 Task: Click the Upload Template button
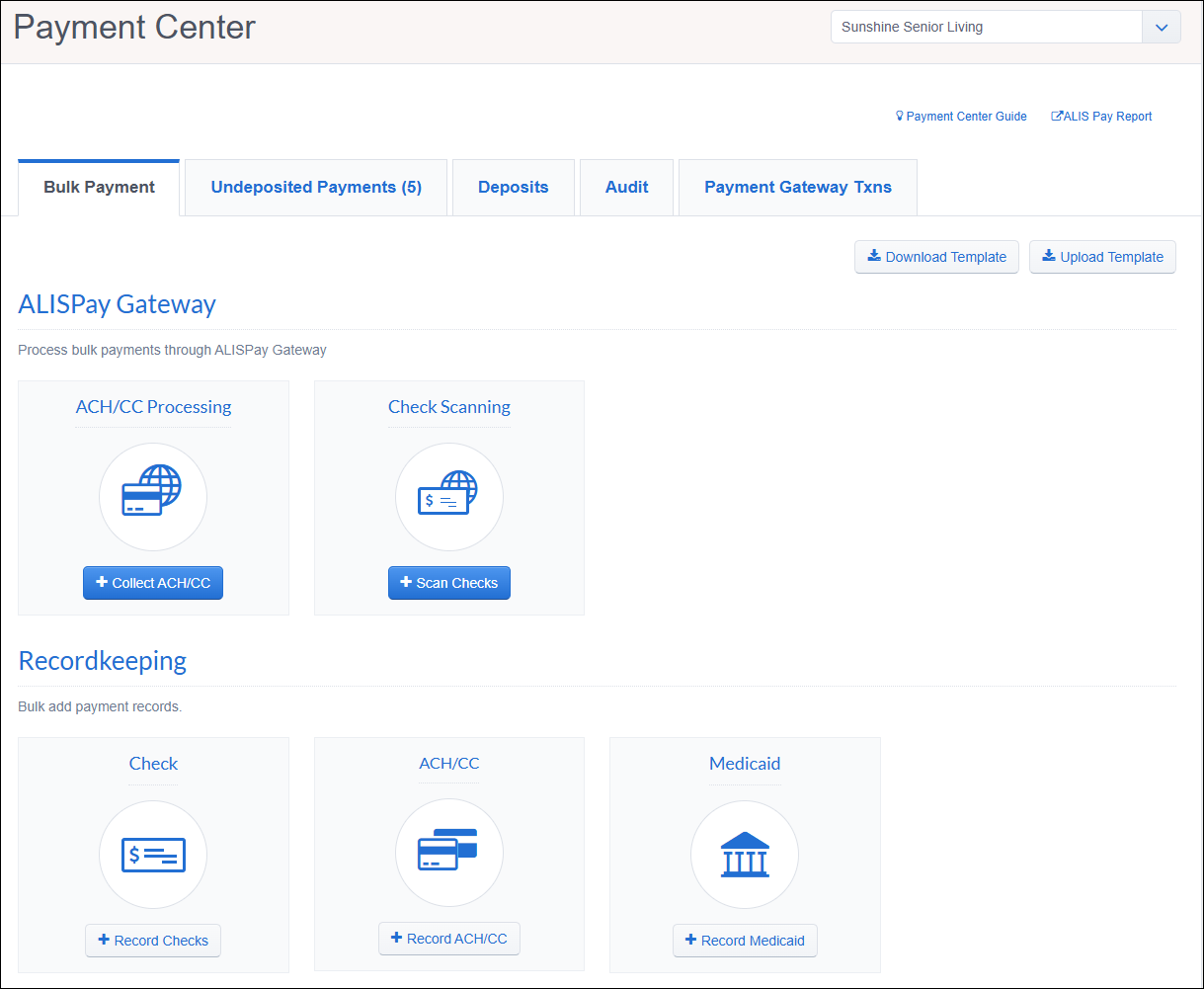[x=1102, y=257]
